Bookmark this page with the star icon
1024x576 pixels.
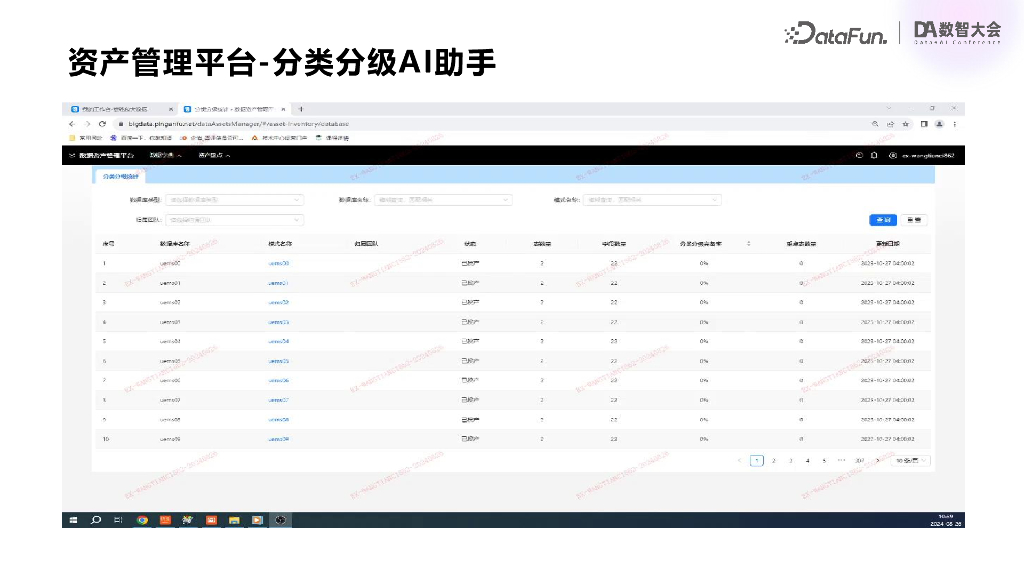coord(906,124)
